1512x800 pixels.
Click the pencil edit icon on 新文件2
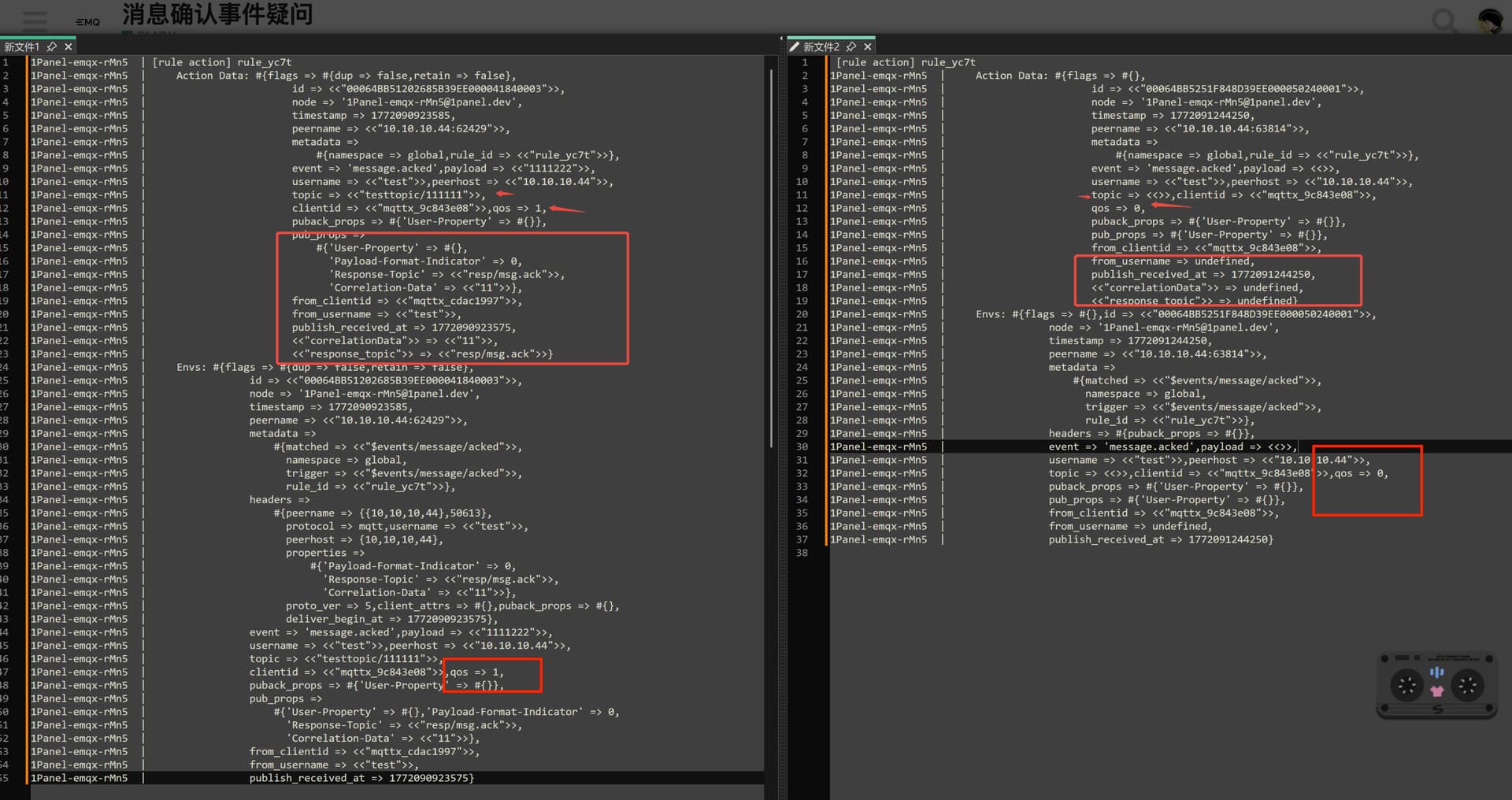(x=795, y=47)
